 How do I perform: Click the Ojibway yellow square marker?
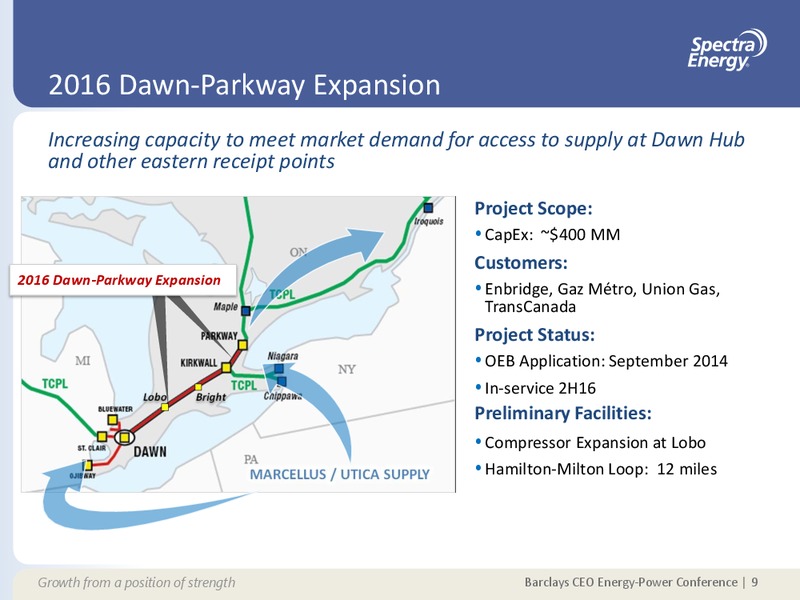point(88,465)
